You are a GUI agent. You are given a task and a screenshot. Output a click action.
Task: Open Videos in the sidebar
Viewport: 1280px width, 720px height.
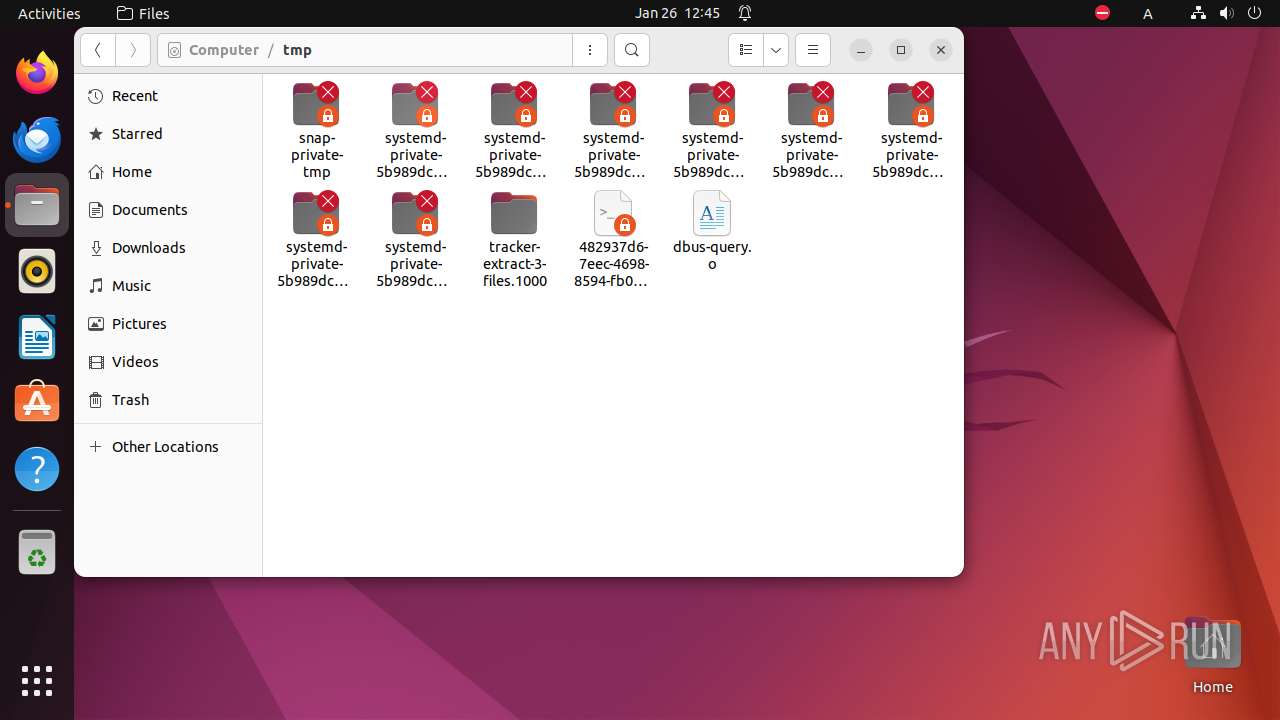(x=168, y=362)
